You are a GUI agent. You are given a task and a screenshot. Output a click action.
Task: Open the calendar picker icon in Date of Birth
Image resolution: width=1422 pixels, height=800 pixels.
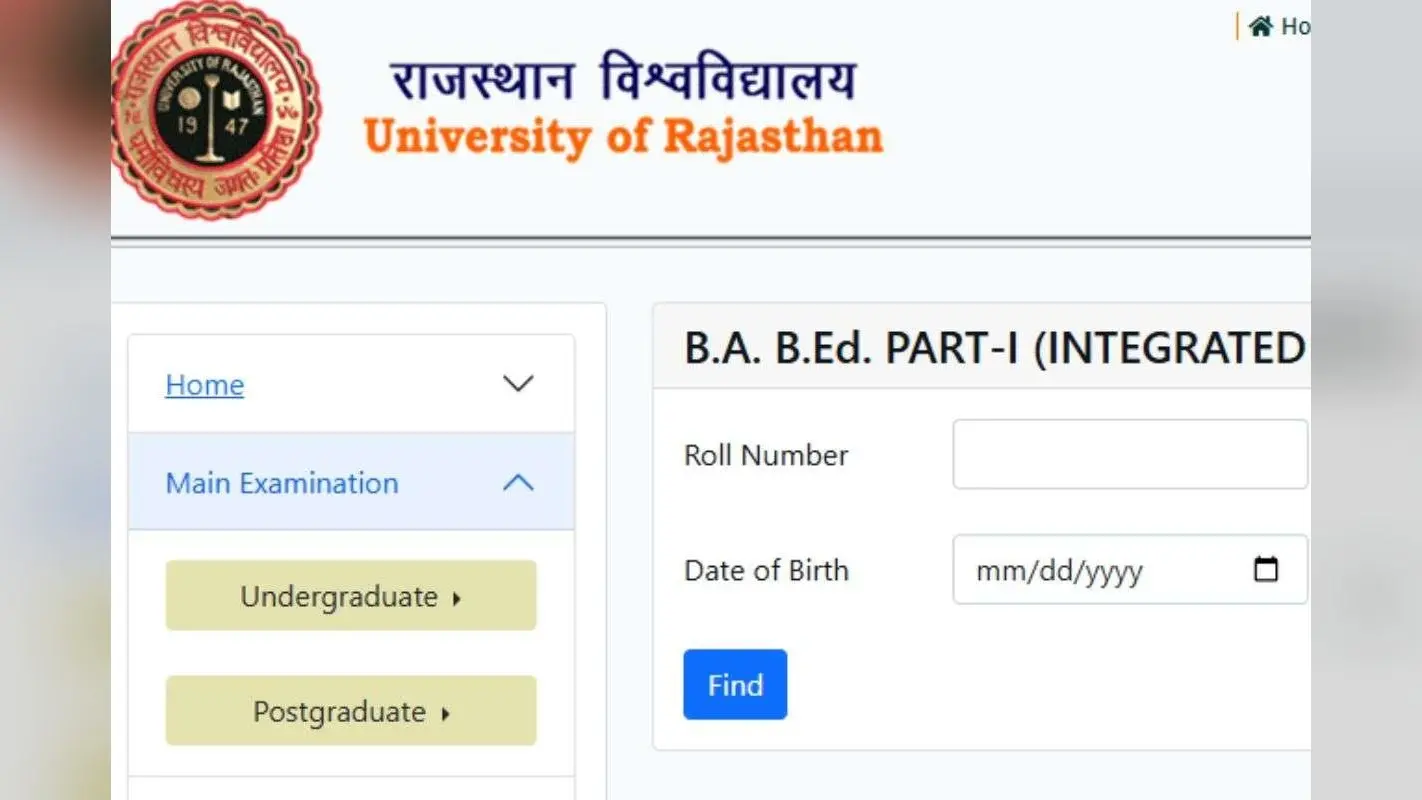[1266, 569]
